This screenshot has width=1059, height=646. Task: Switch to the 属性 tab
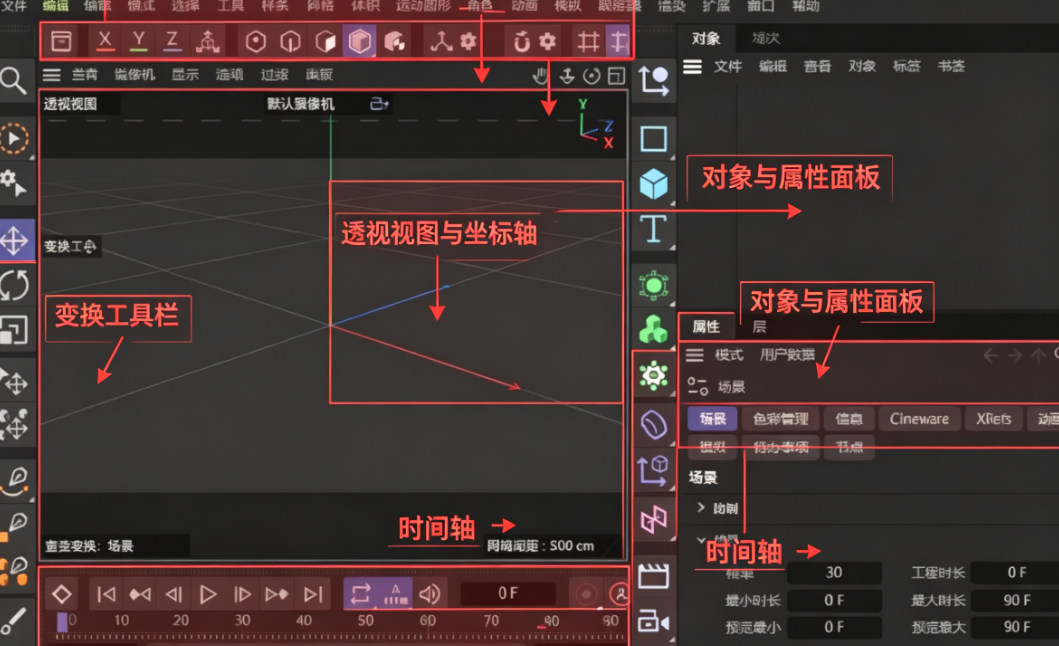click(x=706, y=327)
